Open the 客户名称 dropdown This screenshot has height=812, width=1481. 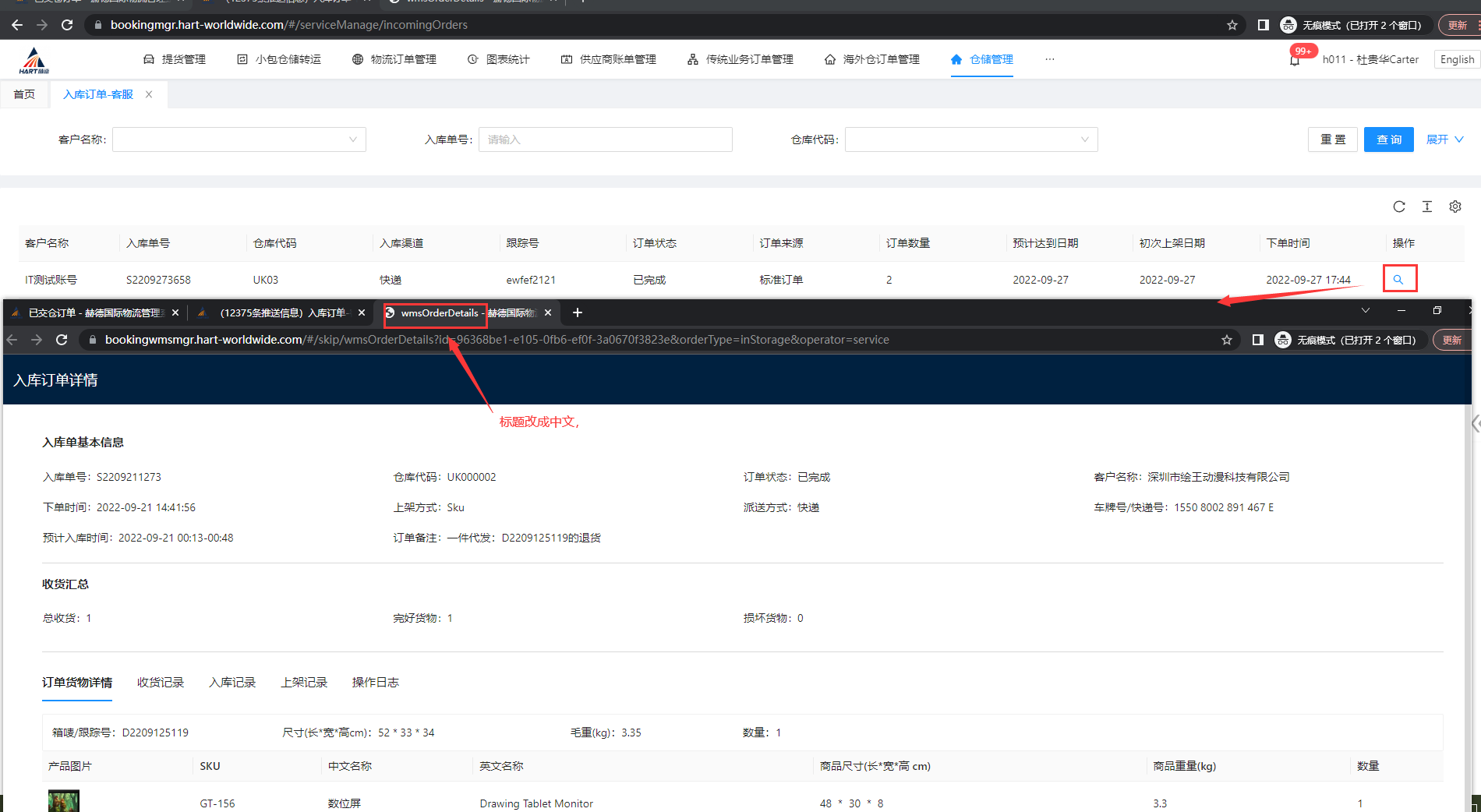[x=239, y=139]
